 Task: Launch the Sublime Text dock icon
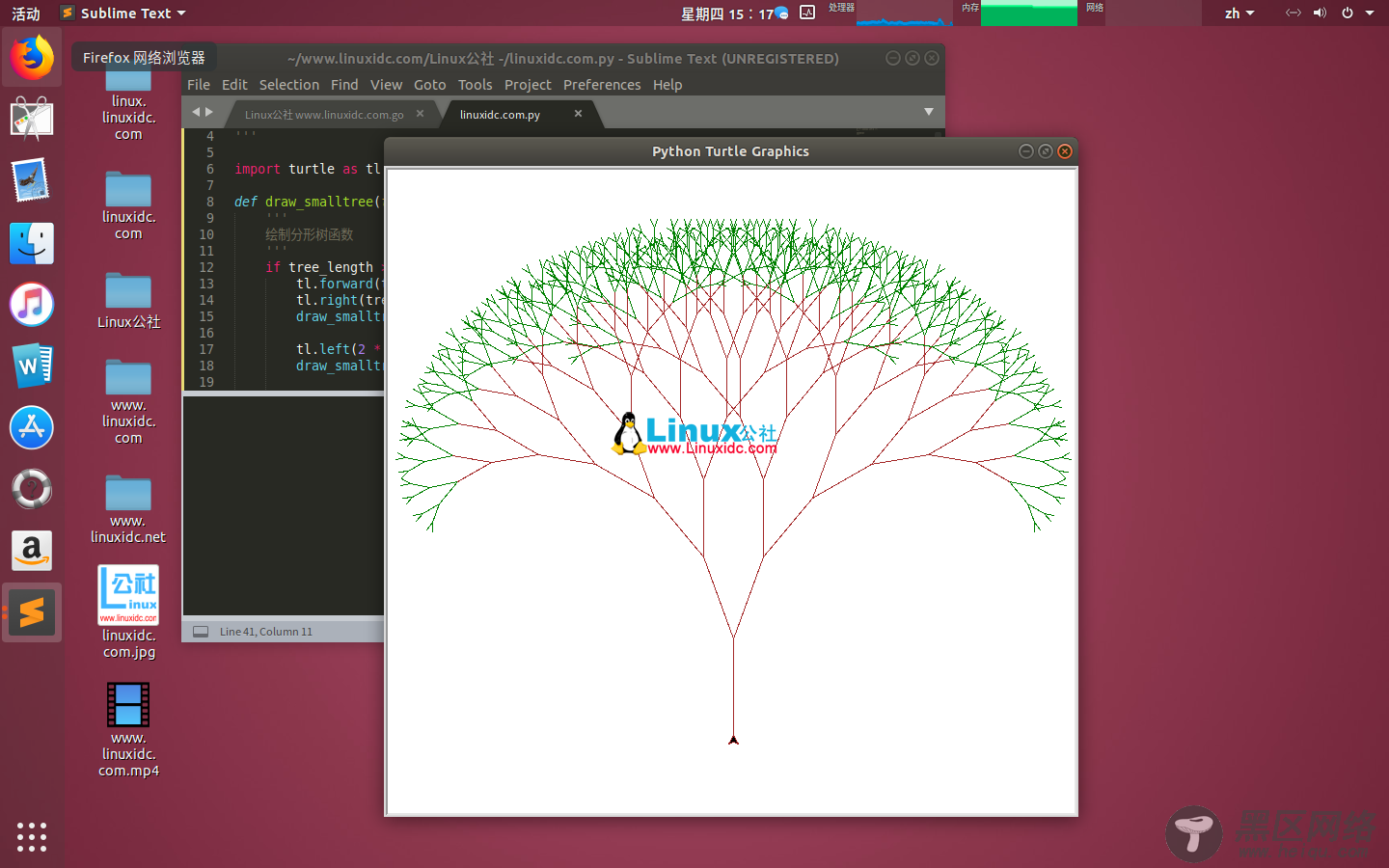32,612
